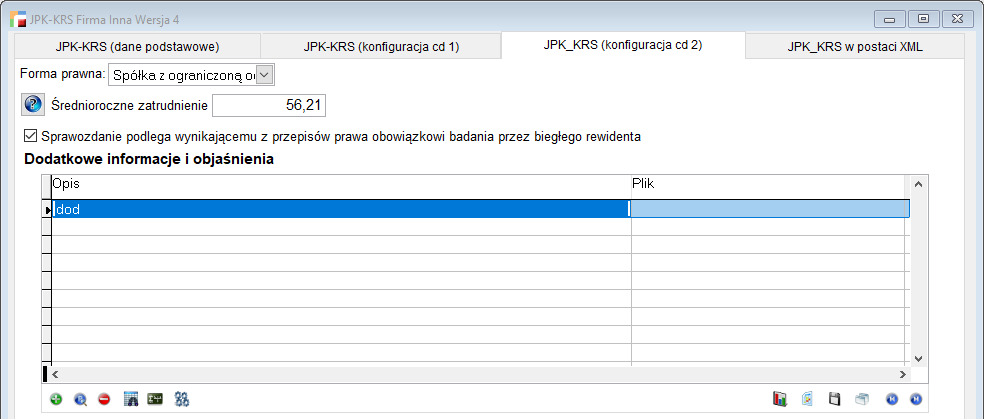Jump to last record with blue arrow
This screenshot has width=984, height=419.
(x=915, y=399)
